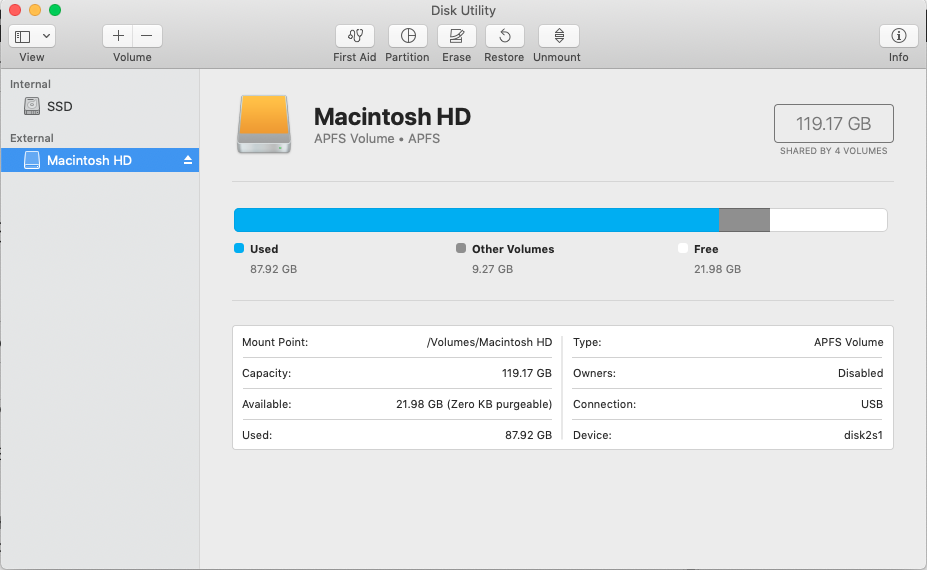The height and width of the screenshot is (570, 927).
Task: Click the Connection USB value
Action: 871,404
